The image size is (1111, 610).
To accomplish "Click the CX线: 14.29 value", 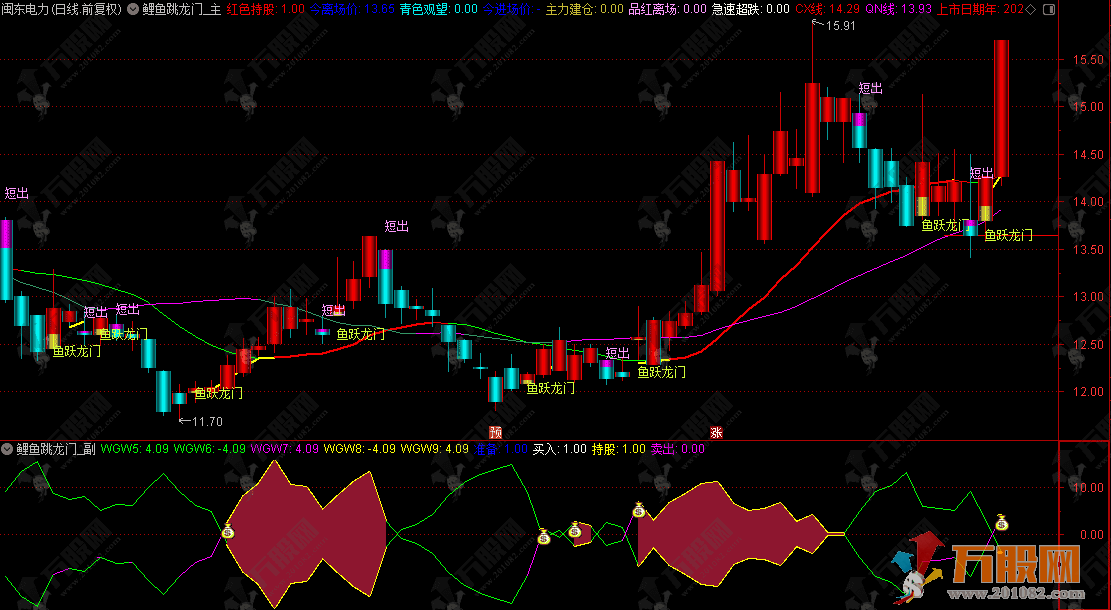I will [828, 9].
